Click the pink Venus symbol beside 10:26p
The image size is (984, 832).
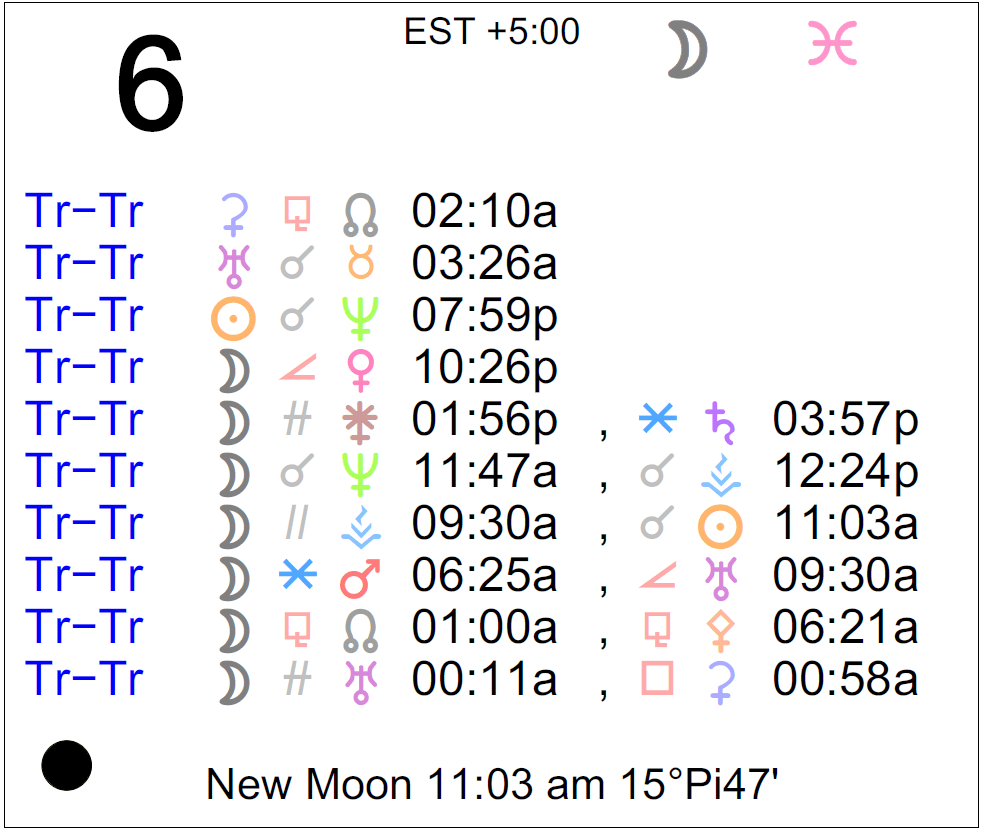pyautogui.click(x=357, y=370)
